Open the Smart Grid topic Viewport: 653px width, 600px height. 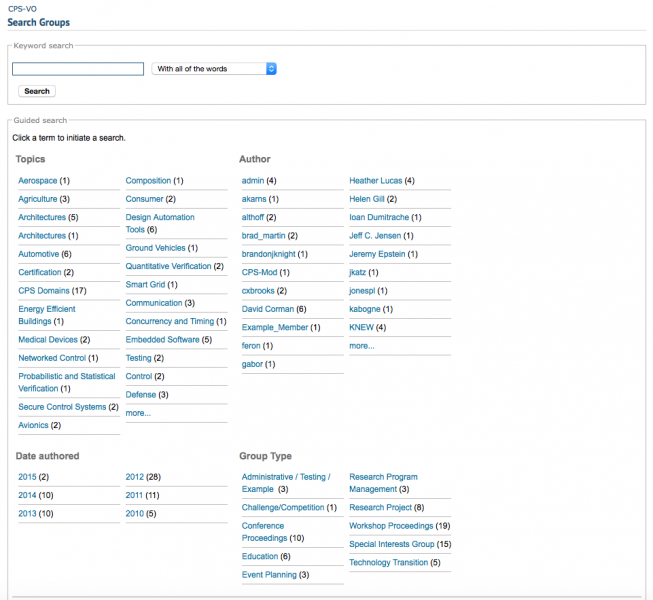(145, 285)
